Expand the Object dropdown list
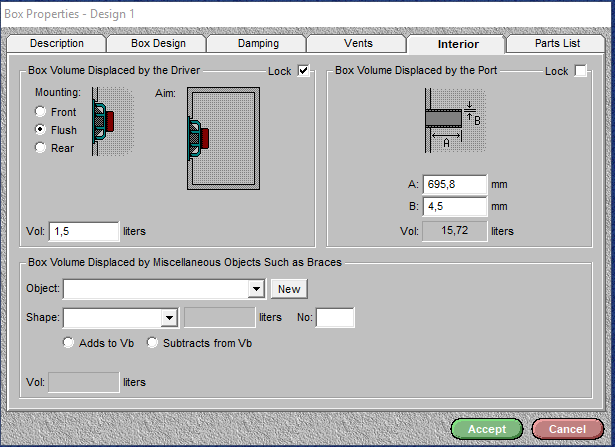This screenshot has width=615, height=447. pos(256,289)
